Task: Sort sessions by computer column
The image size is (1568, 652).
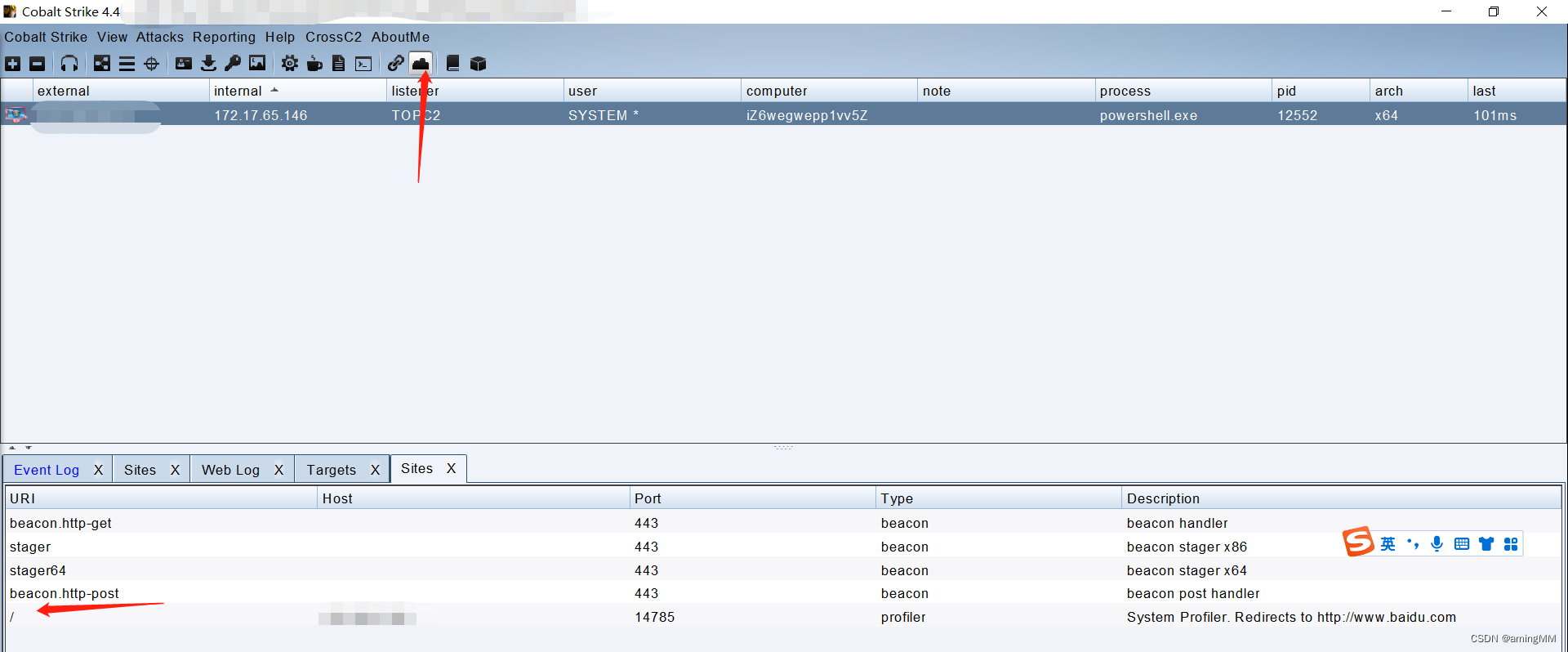Action: tap(829, 91)
